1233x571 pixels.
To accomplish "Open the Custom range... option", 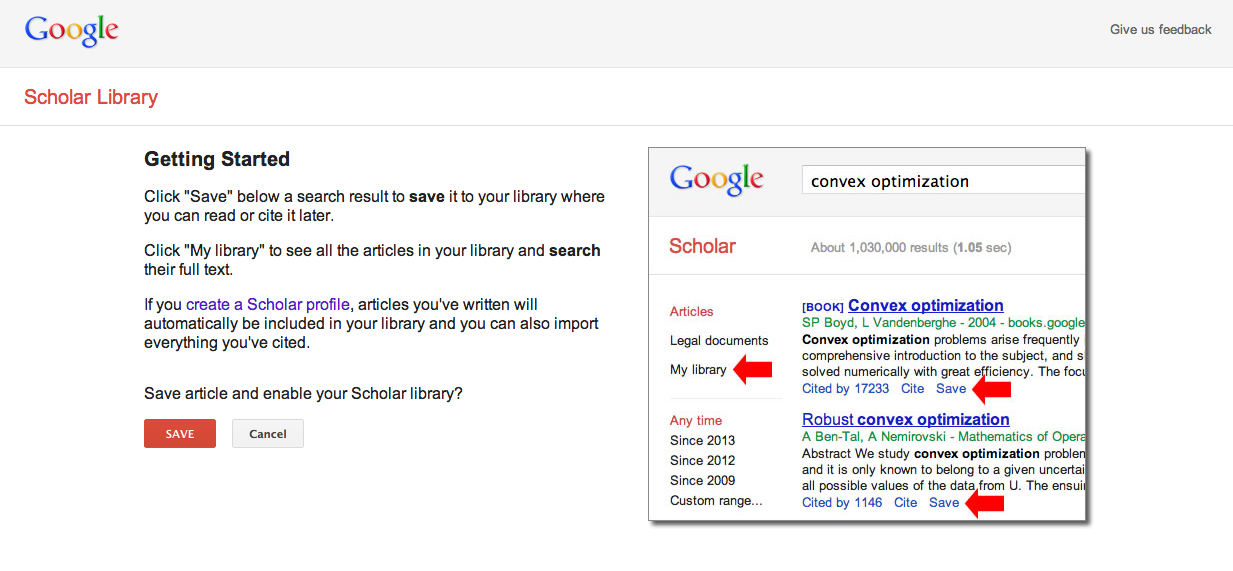I will (x=716, y=501).
